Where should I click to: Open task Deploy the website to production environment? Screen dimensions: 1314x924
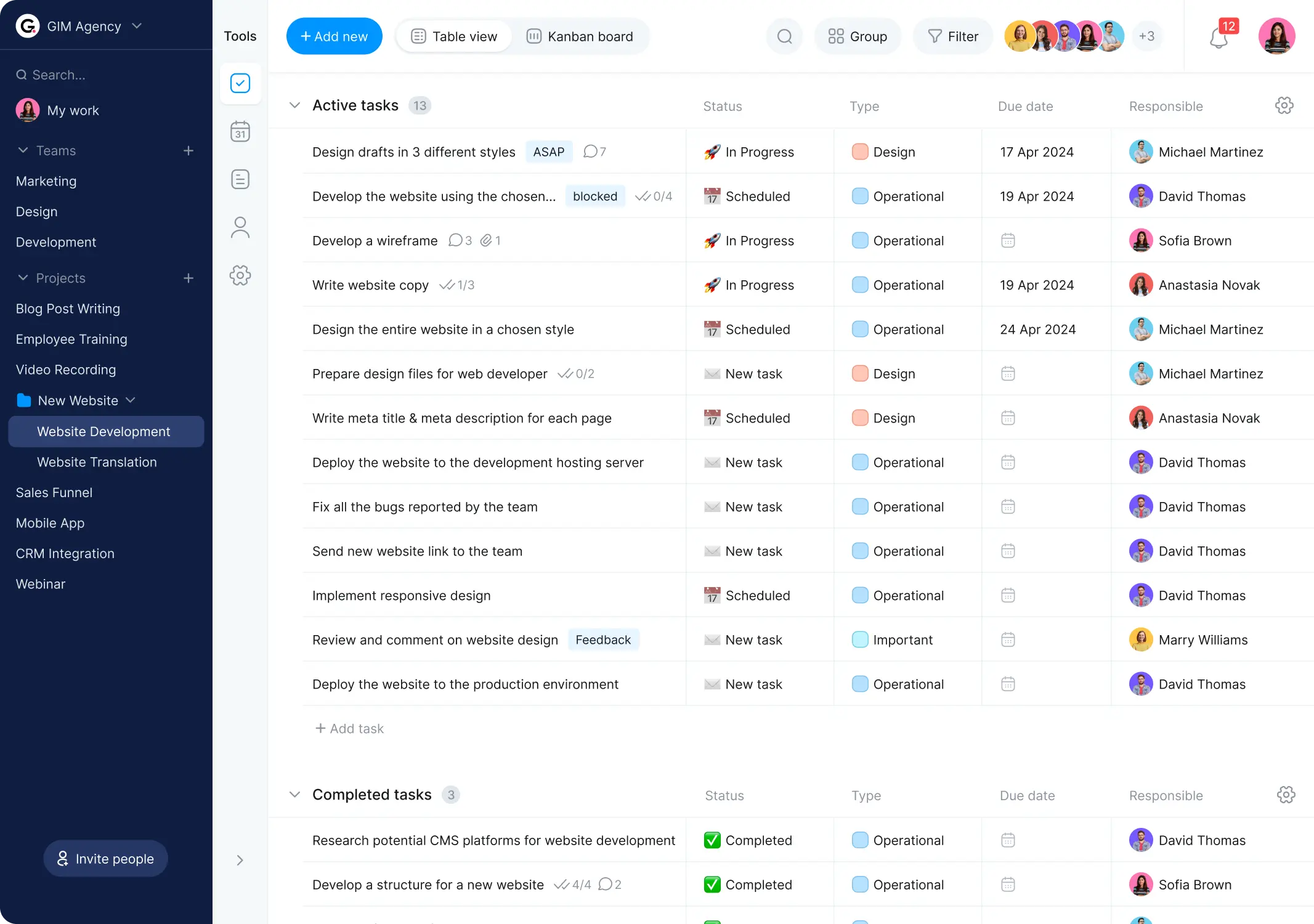pos(465,684)
